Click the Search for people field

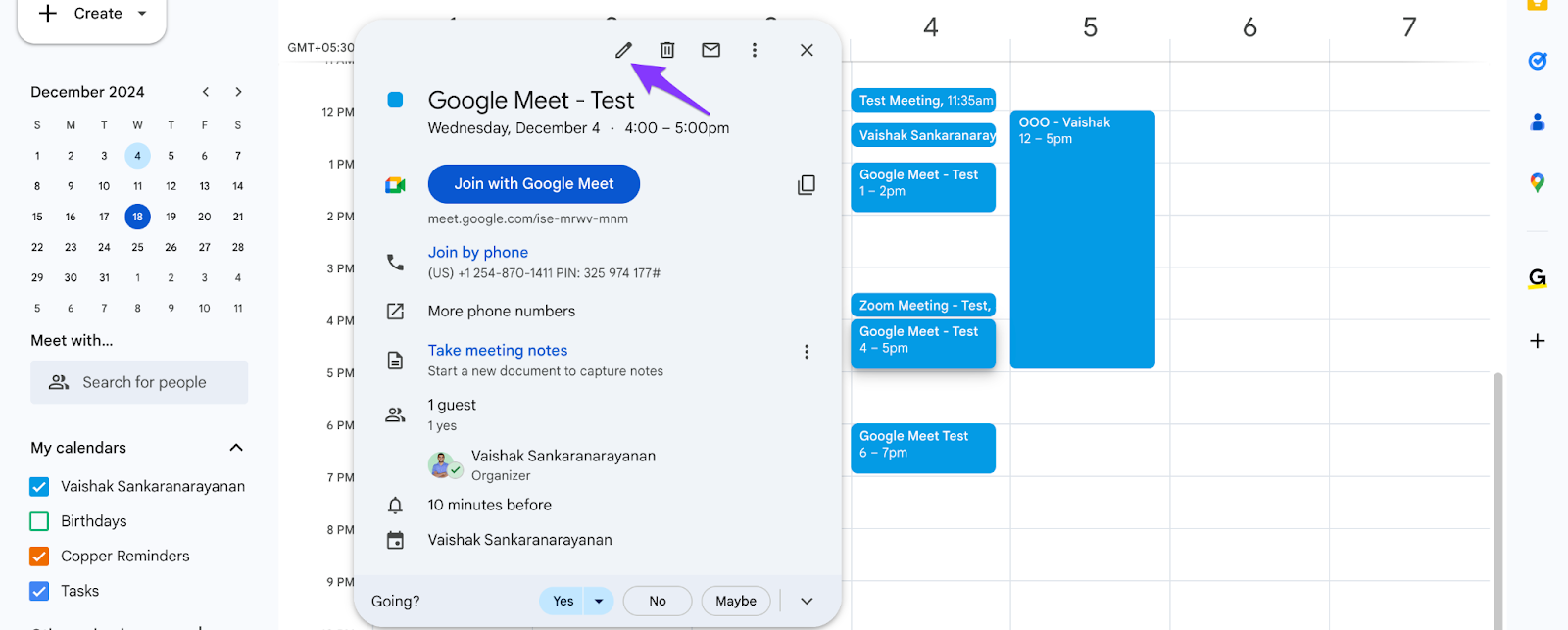pyautogui.click(x=139, y=382)
